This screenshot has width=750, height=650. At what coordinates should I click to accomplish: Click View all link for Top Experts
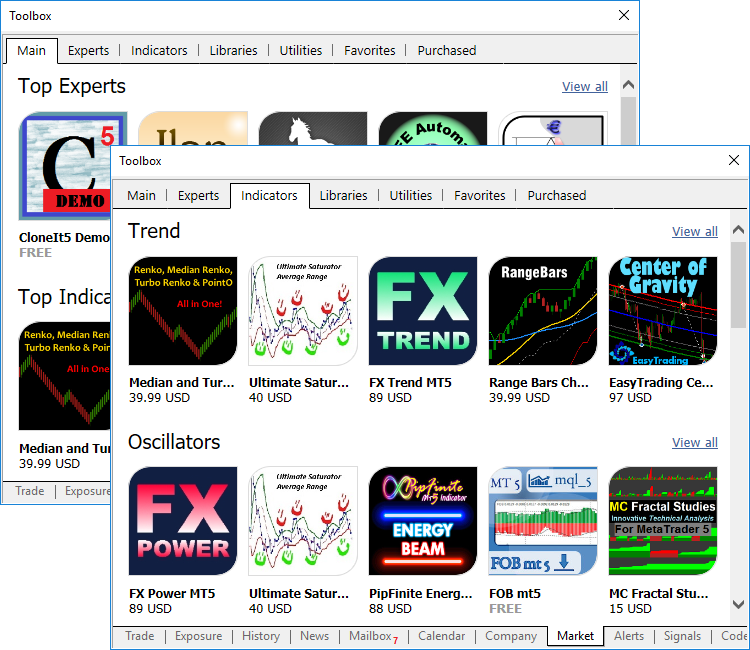coord(584,87)
